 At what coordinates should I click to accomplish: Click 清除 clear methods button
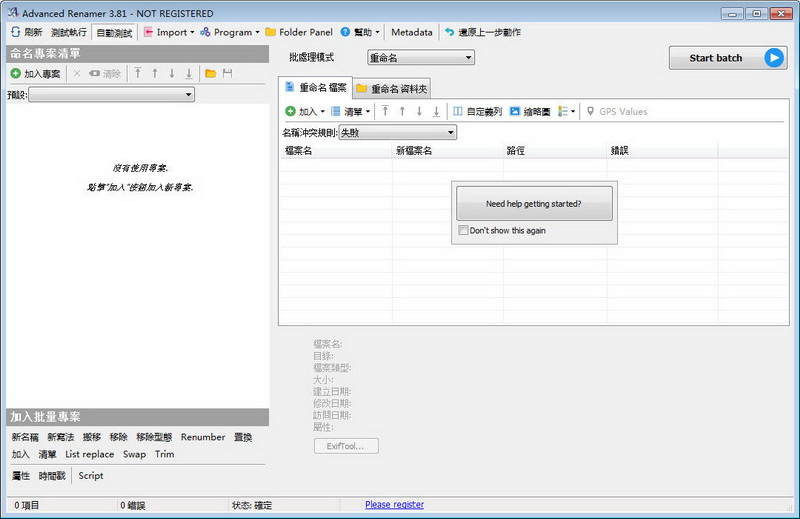[x=105, y=74]
